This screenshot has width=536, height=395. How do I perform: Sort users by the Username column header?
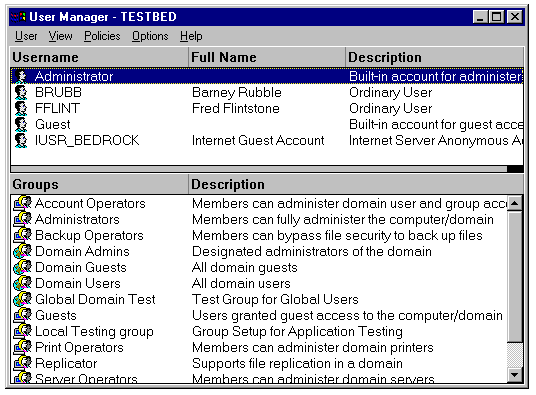(x=99, y=57)
